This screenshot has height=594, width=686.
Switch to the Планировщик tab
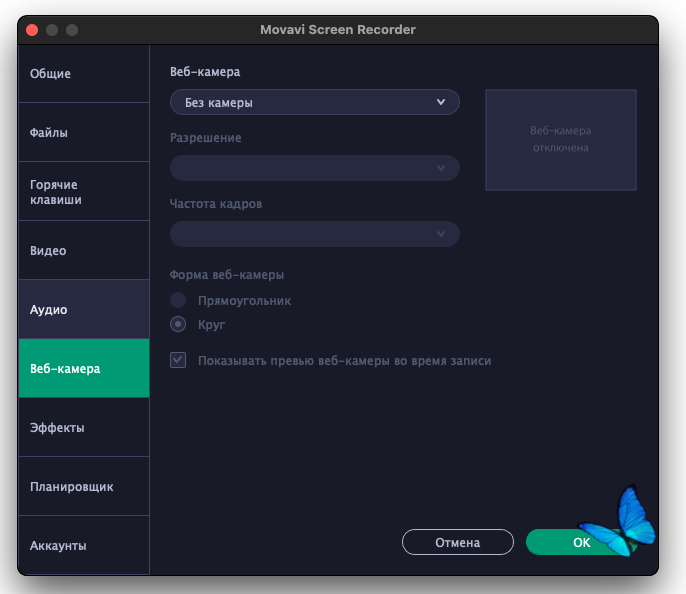point(84,486)
